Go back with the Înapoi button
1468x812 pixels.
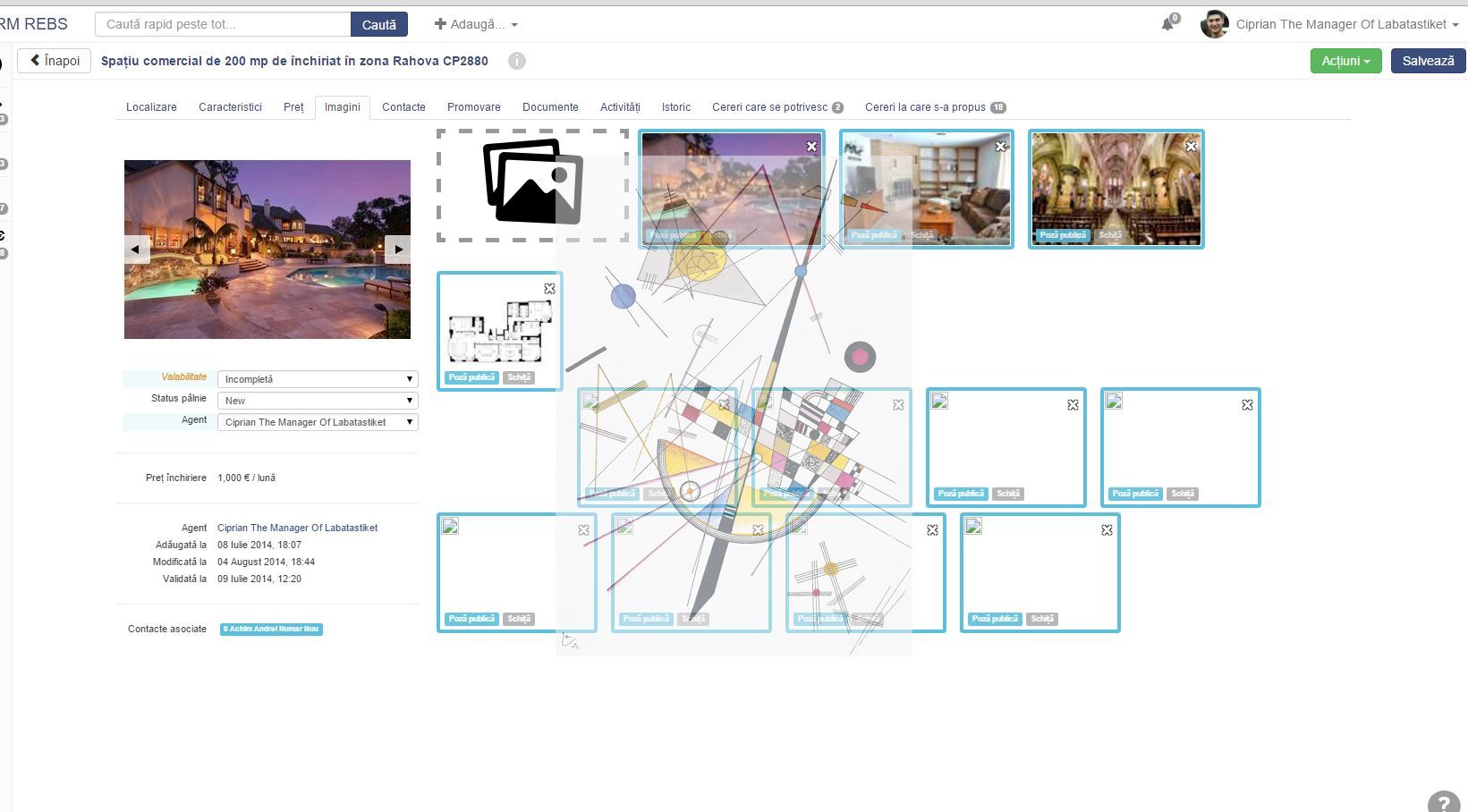[x=55, y=61]
